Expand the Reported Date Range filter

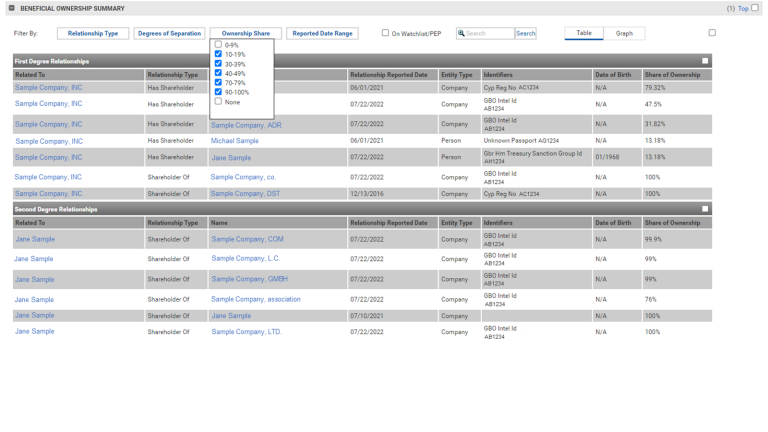pos(322,33)
